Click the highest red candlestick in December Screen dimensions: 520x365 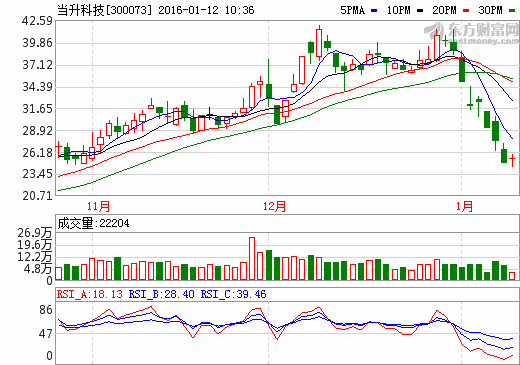tap(319, 43)
